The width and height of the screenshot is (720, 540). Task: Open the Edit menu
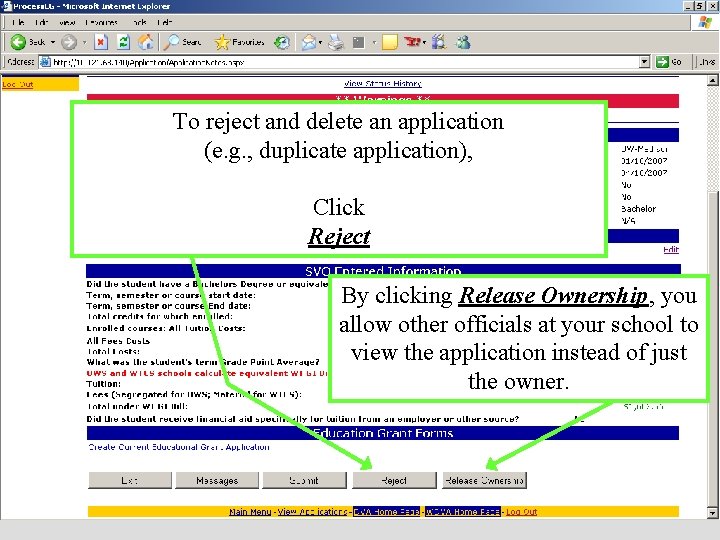(42, 22)
